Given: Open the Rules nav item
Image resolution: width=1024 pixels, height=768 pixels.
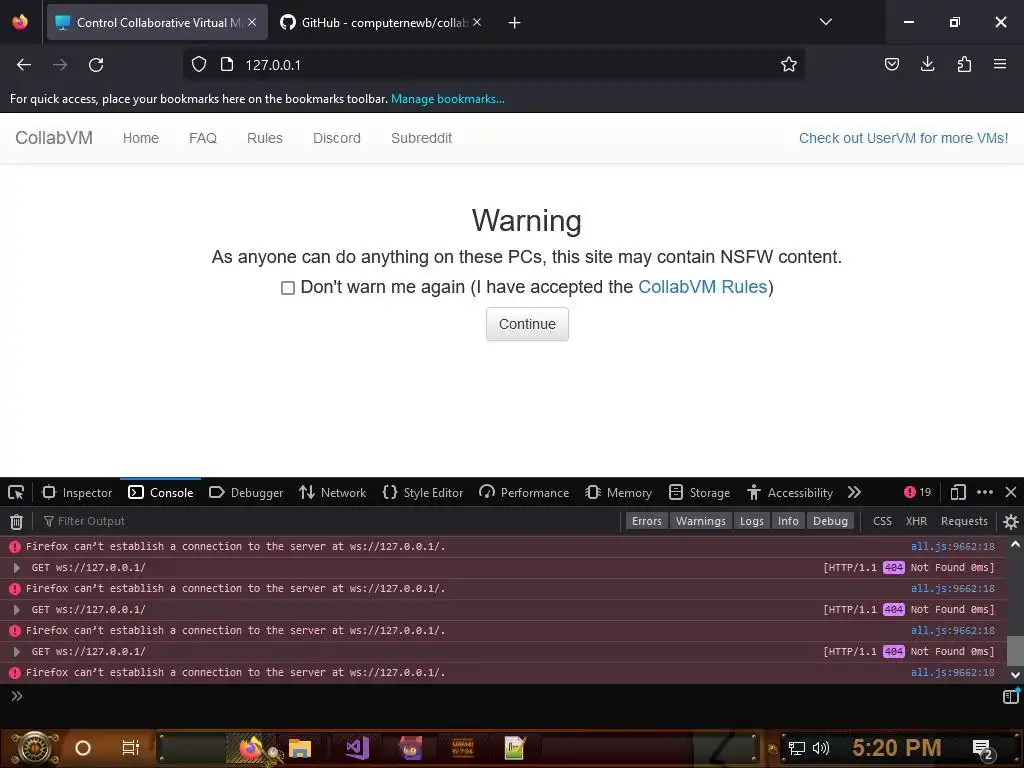Looking at the screenshot, I should click(264, 138).
